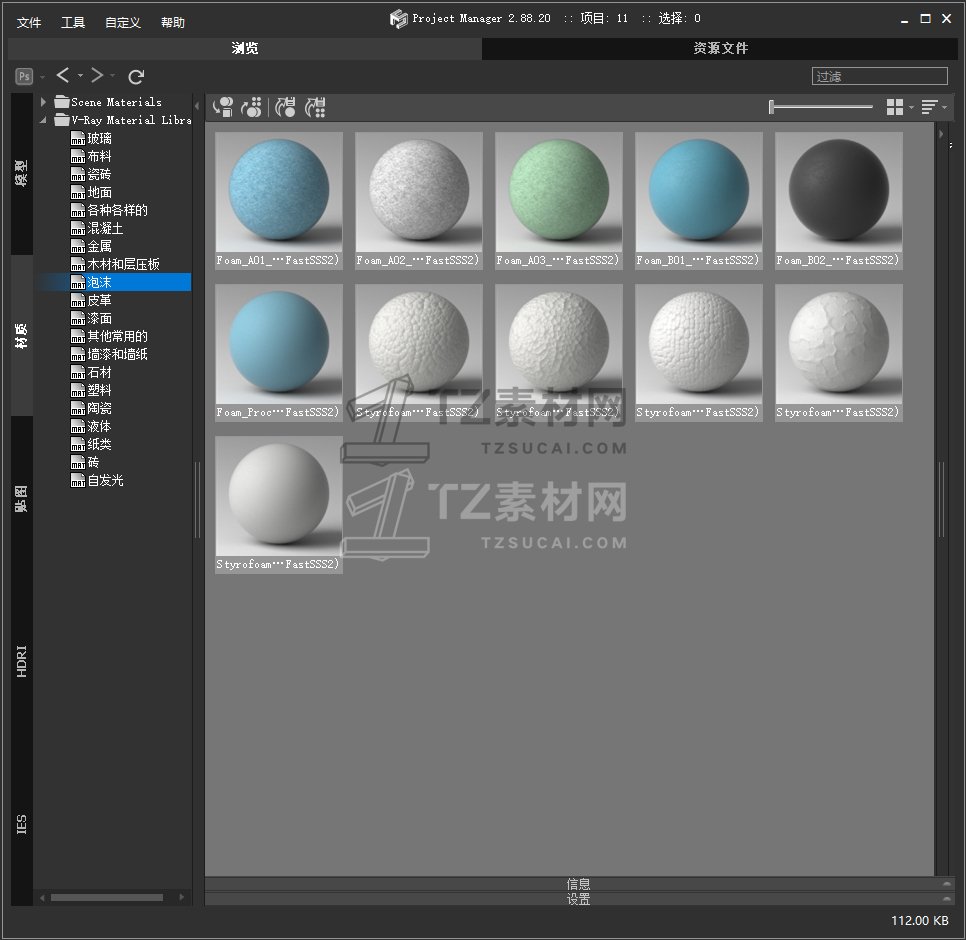
Task: Select the 材质 vertical sidebar tab
Action: click(22, 336)
